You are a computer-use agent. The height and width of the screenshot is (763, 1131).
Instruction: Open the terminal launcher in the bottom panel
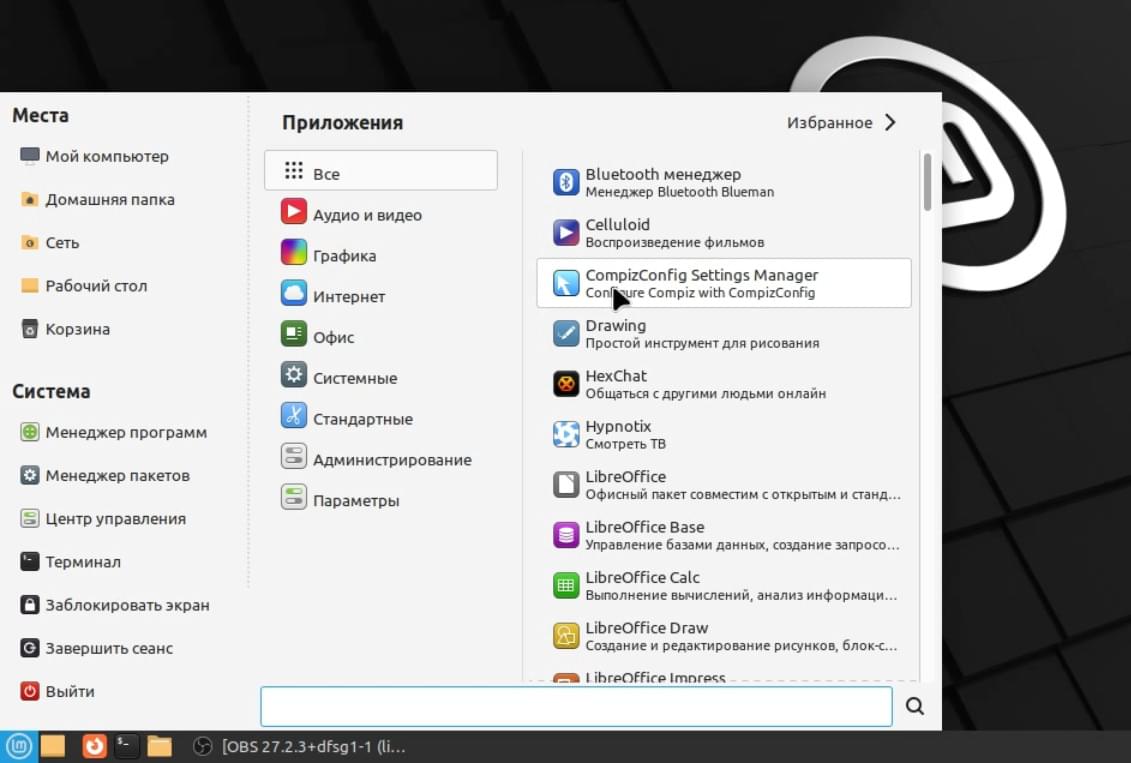[x=126, y=746]
